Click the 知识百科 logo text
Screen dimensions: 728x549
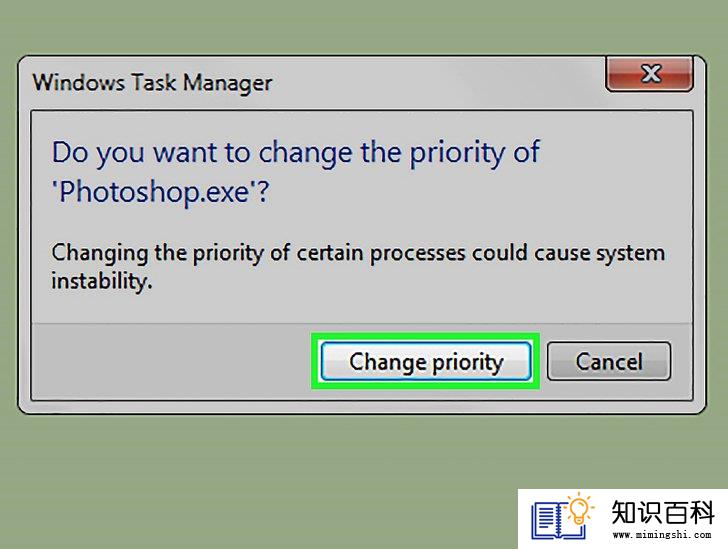(662, 512)
